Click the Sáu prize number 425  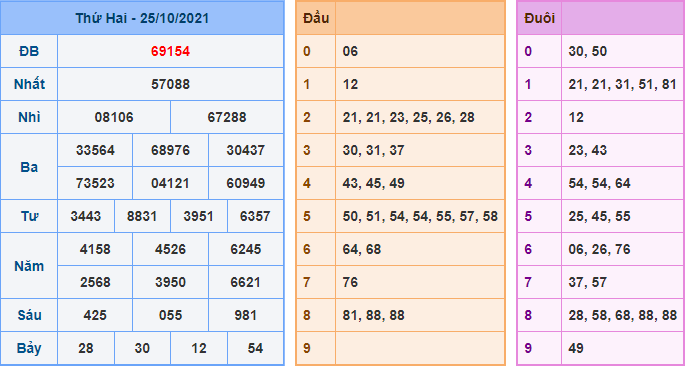95,315
